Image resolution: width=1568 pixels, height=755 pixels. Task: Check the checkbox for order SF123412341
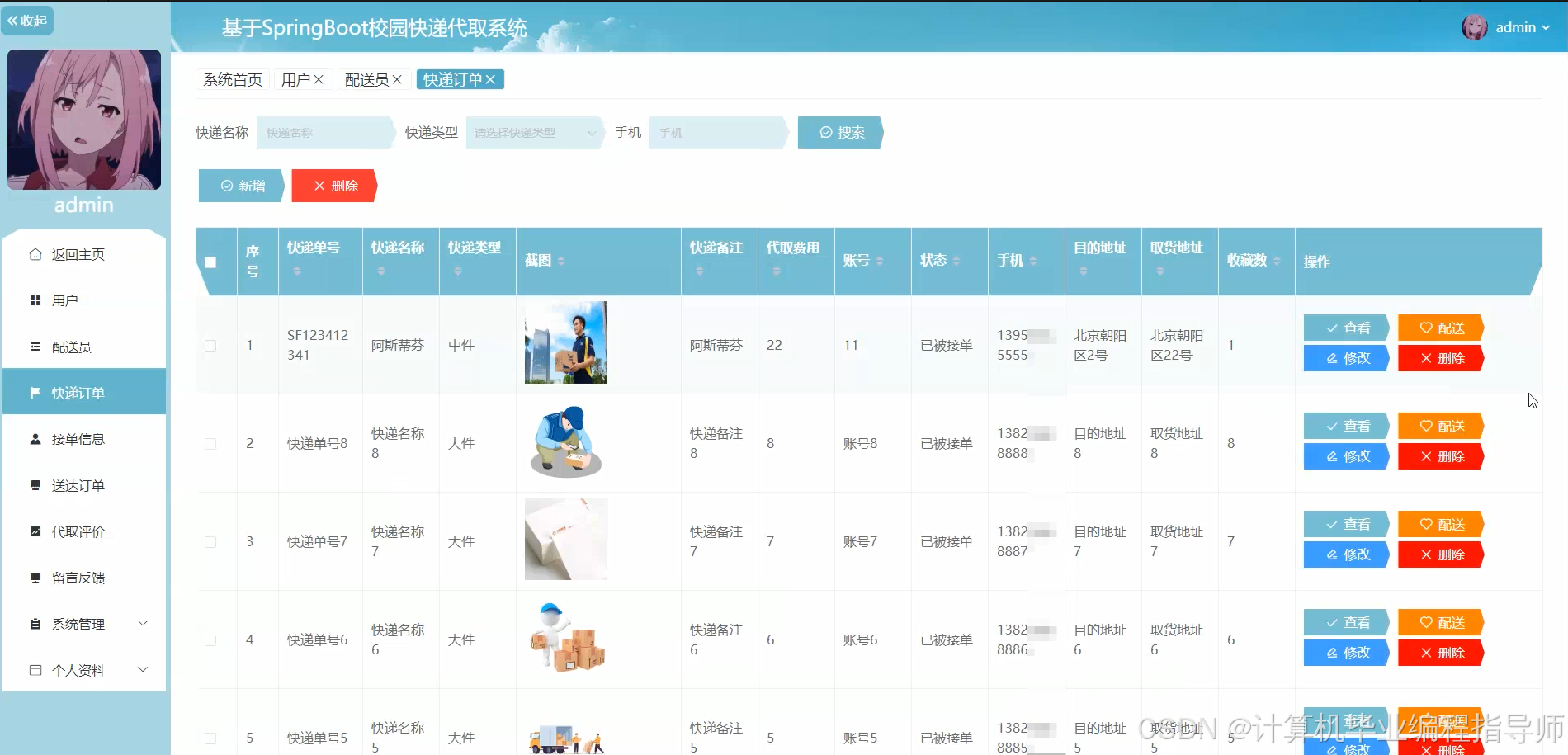(211, 345)
